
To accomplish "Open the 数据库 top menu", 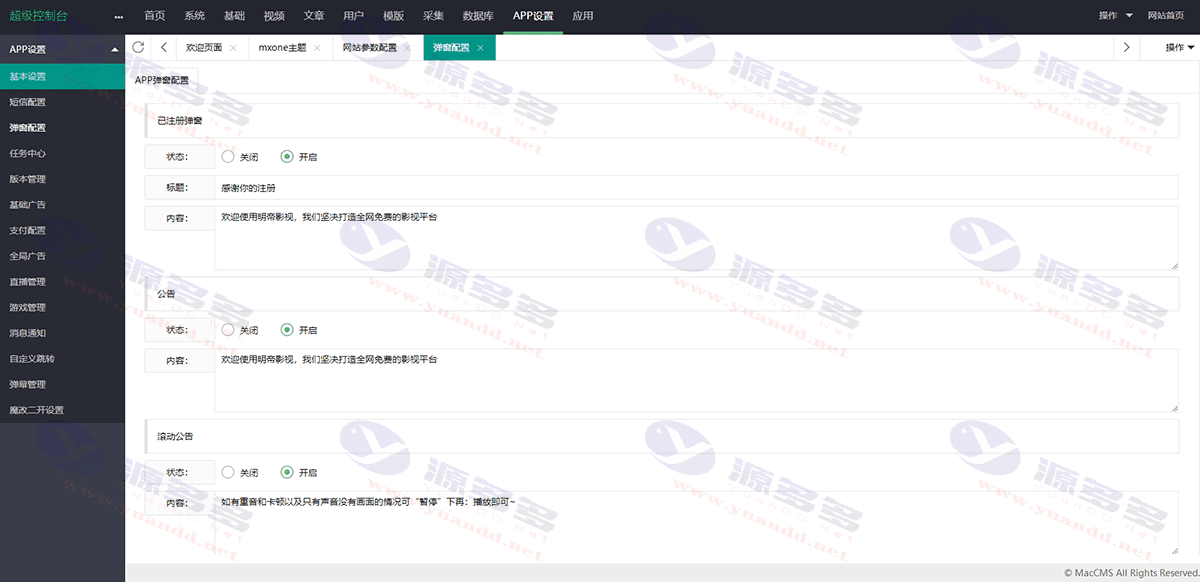I will 478,16.
